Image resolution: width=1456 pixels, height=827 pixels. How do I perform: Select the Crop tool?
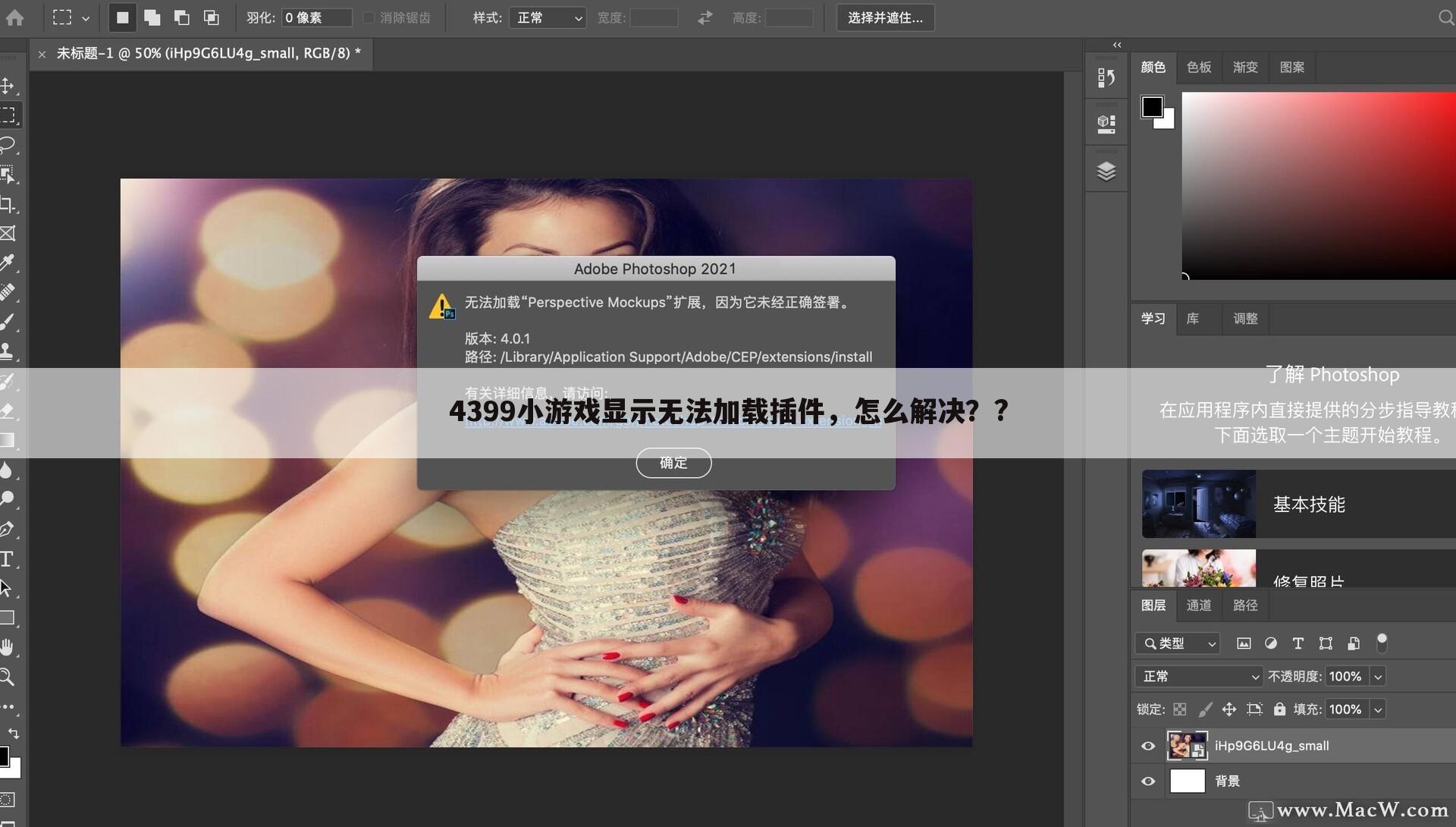point(8,204)
